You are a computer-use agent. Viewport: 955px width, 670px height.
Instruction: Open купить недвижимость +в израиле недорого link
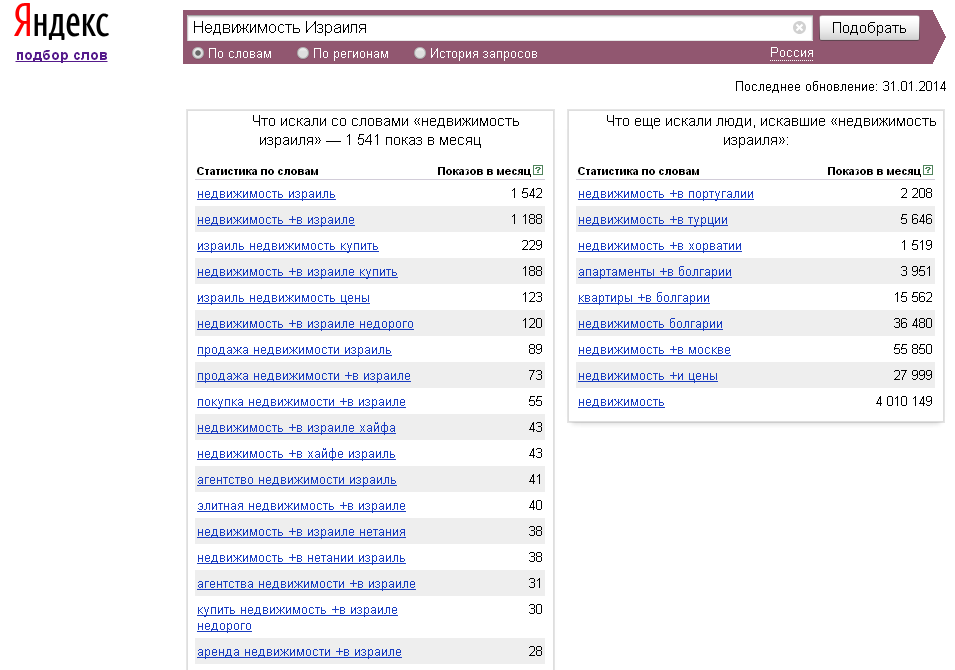297,618
